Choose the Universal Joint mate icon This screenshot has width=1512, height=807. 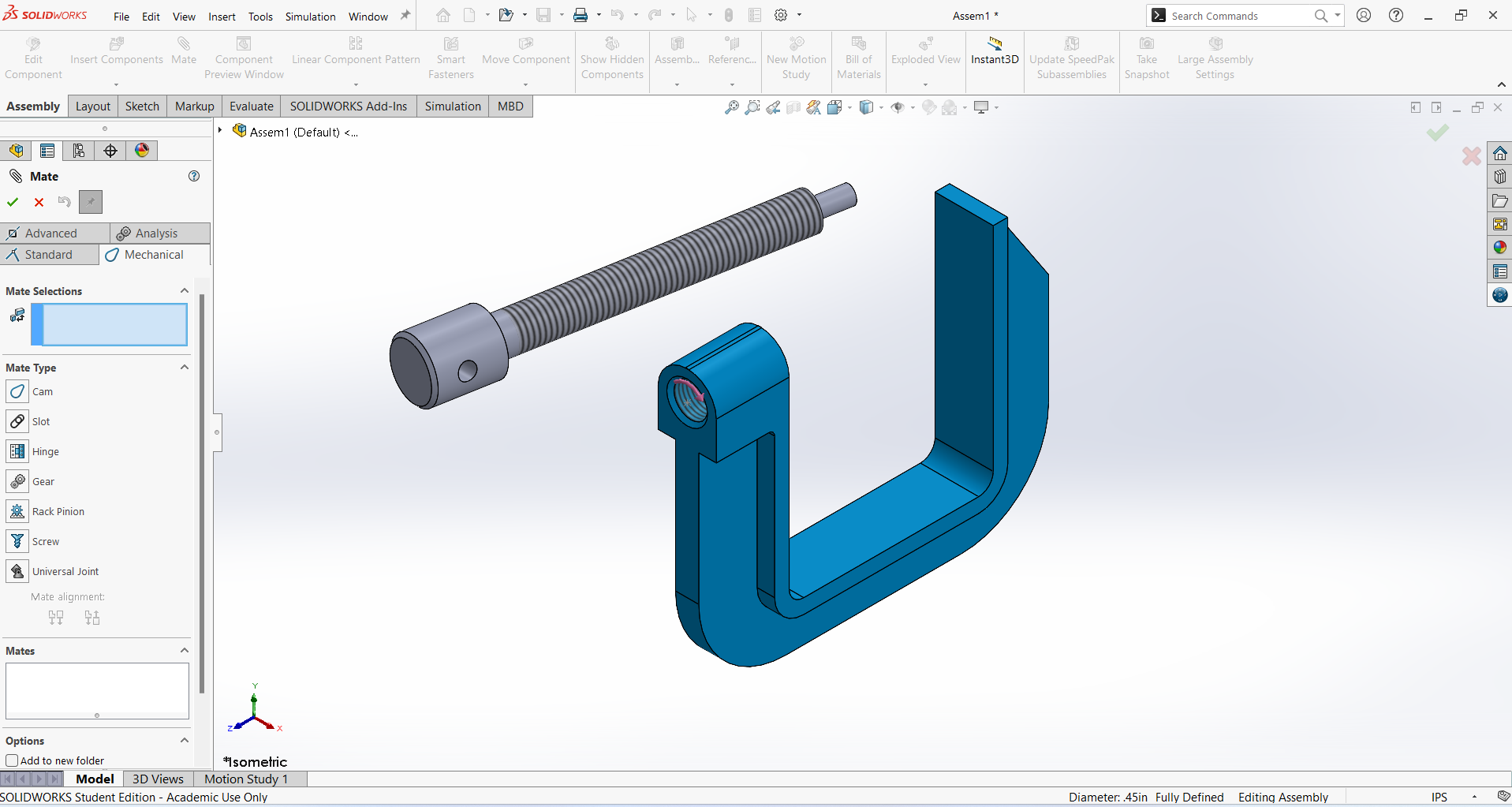[17, 571]
